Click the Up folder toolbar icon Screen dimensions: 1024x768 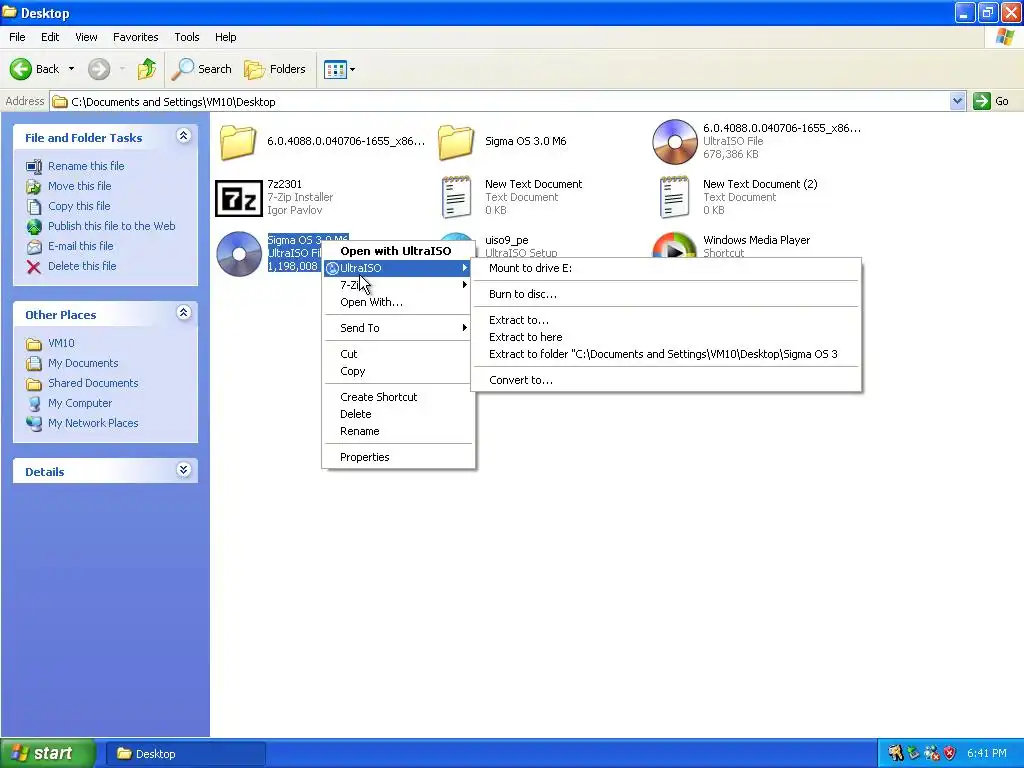tap(147, 69)
